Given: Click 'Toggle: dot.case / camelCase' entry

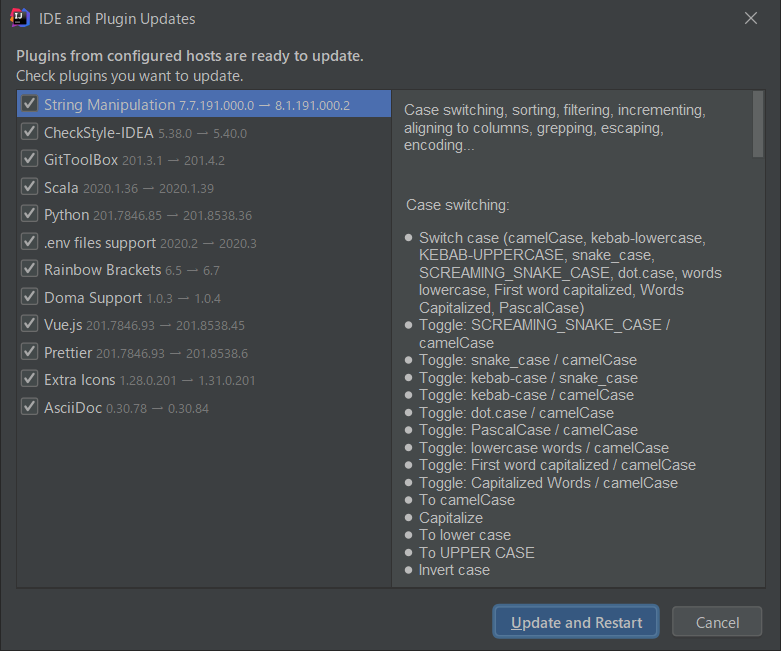Looking at the screenshot, I should pyautogui.click(x=516, y=412).
